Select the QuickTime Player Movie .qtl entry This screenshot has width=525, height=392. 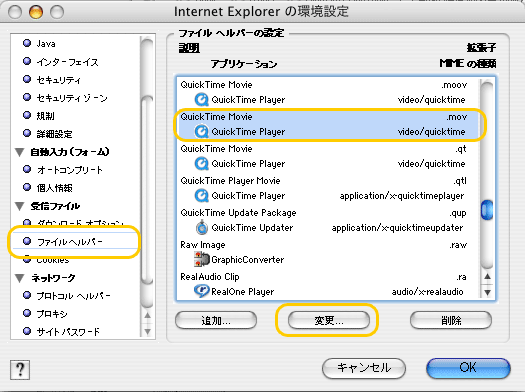(328, 188)
